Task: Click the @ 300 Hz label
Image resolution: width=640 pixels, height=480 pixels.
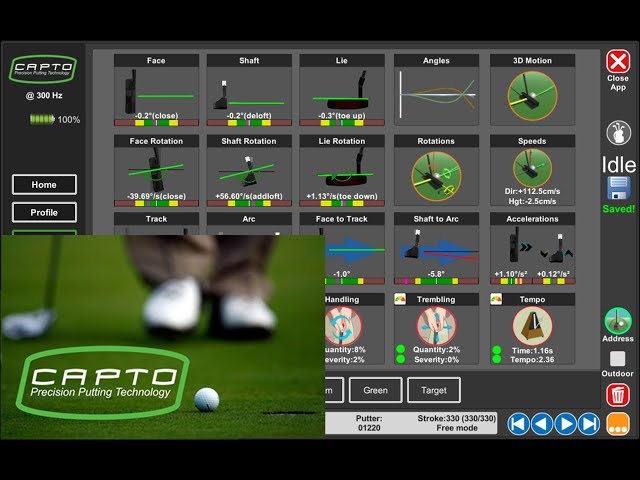Action: tap(44, 96)
